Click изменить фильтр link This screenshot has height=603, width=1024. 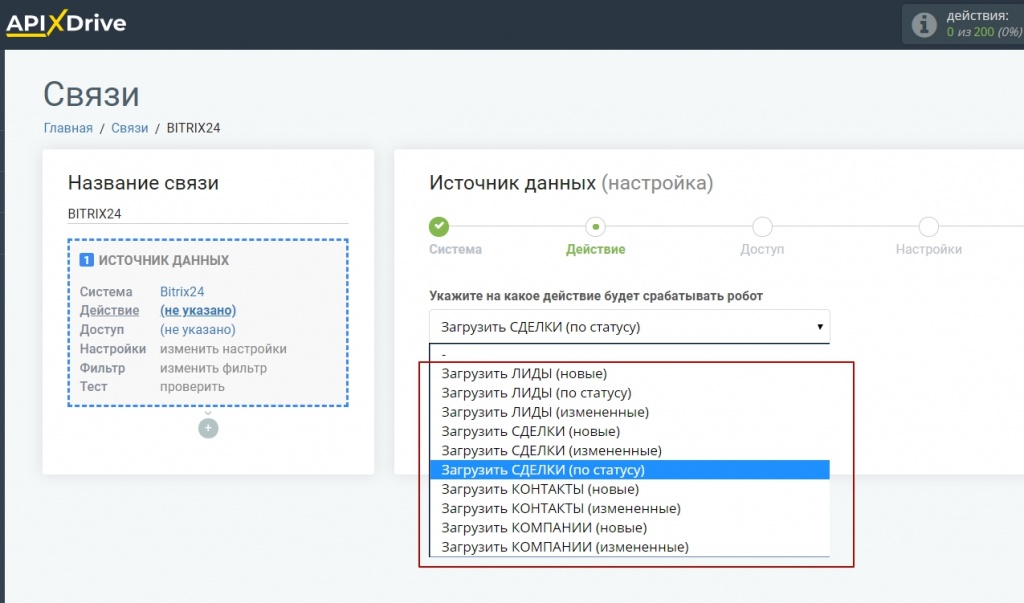(x=214, y=368)
